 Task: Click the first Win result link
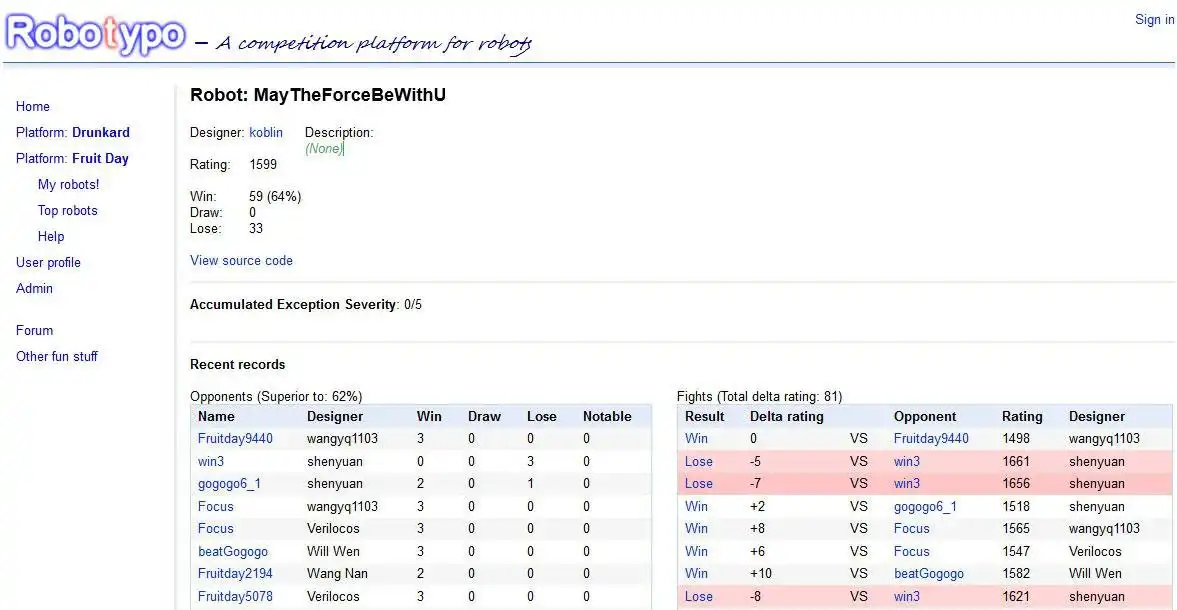[696, 439]
